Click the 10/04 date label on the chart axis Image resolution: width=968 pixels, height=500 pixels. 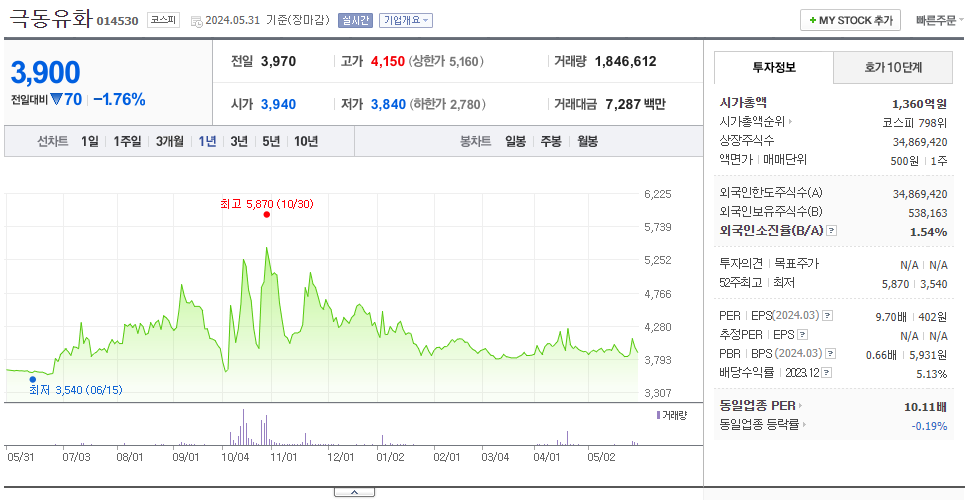click(x=235, y=457)
